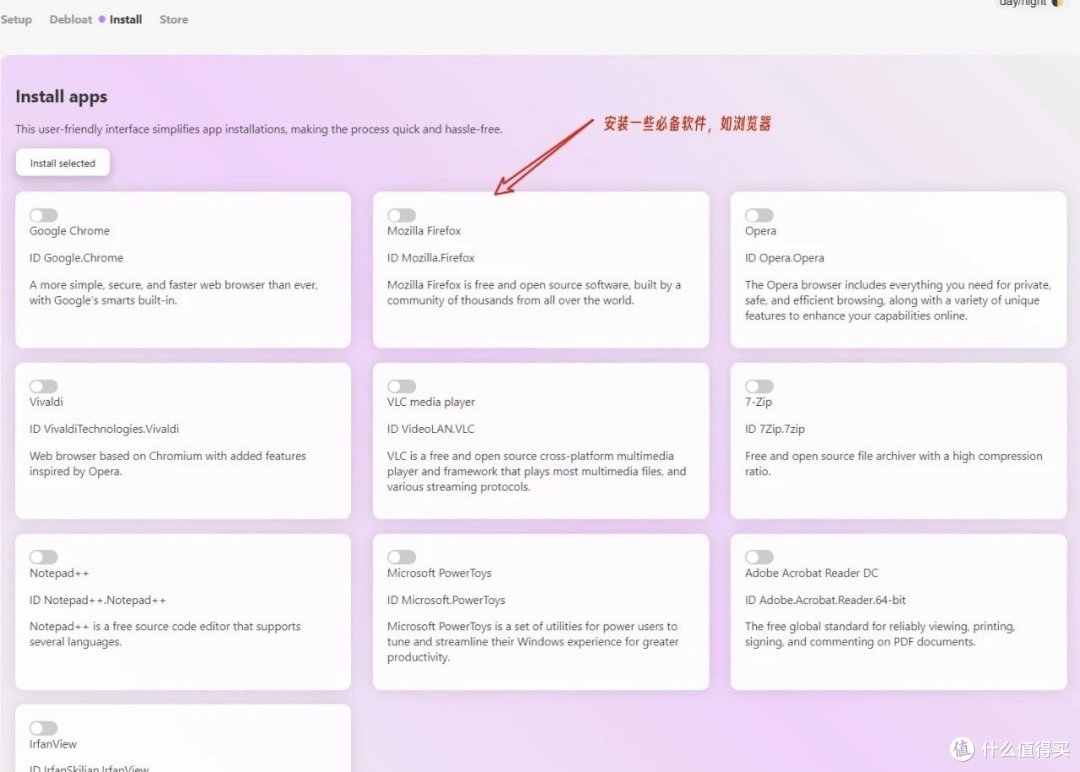Screen dimensions: 1080x772
Task: Enable the VLC media player toggle
Action: pyautogui.click(x=402, y=386)
